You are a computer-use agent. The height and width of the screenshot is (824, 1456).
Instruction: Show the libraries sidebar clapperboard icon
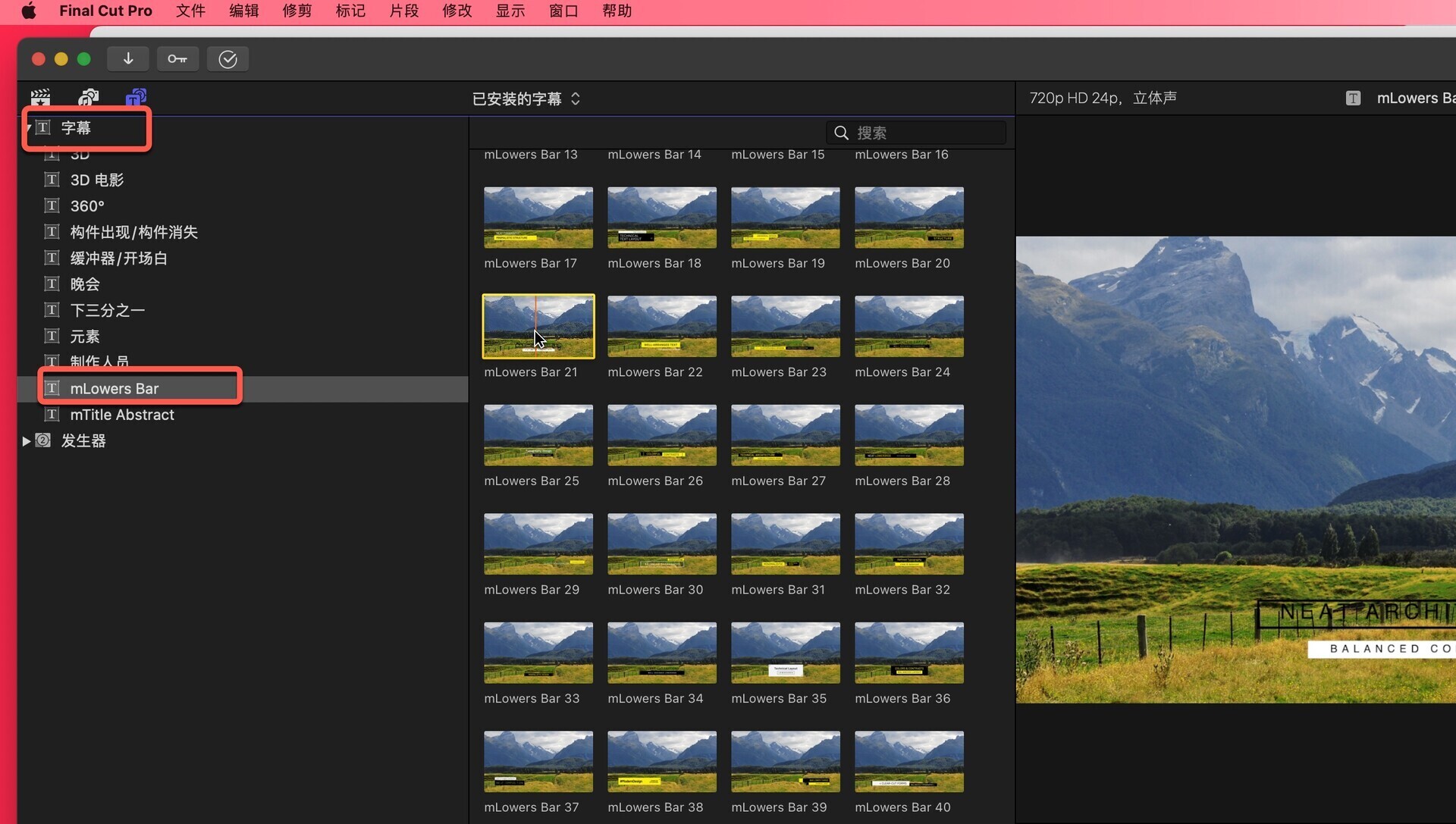[40, 97]
